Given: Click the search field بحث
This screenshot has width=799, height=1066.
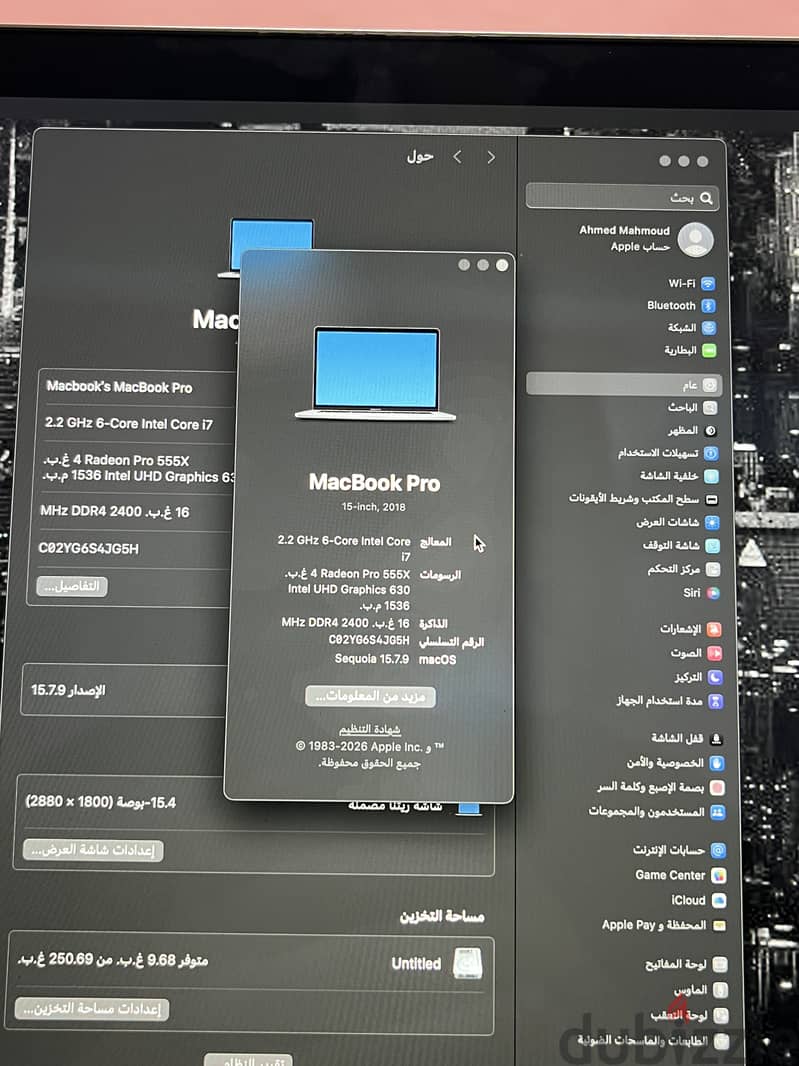Looking at the screenshot, I should (x=622, y=197).
